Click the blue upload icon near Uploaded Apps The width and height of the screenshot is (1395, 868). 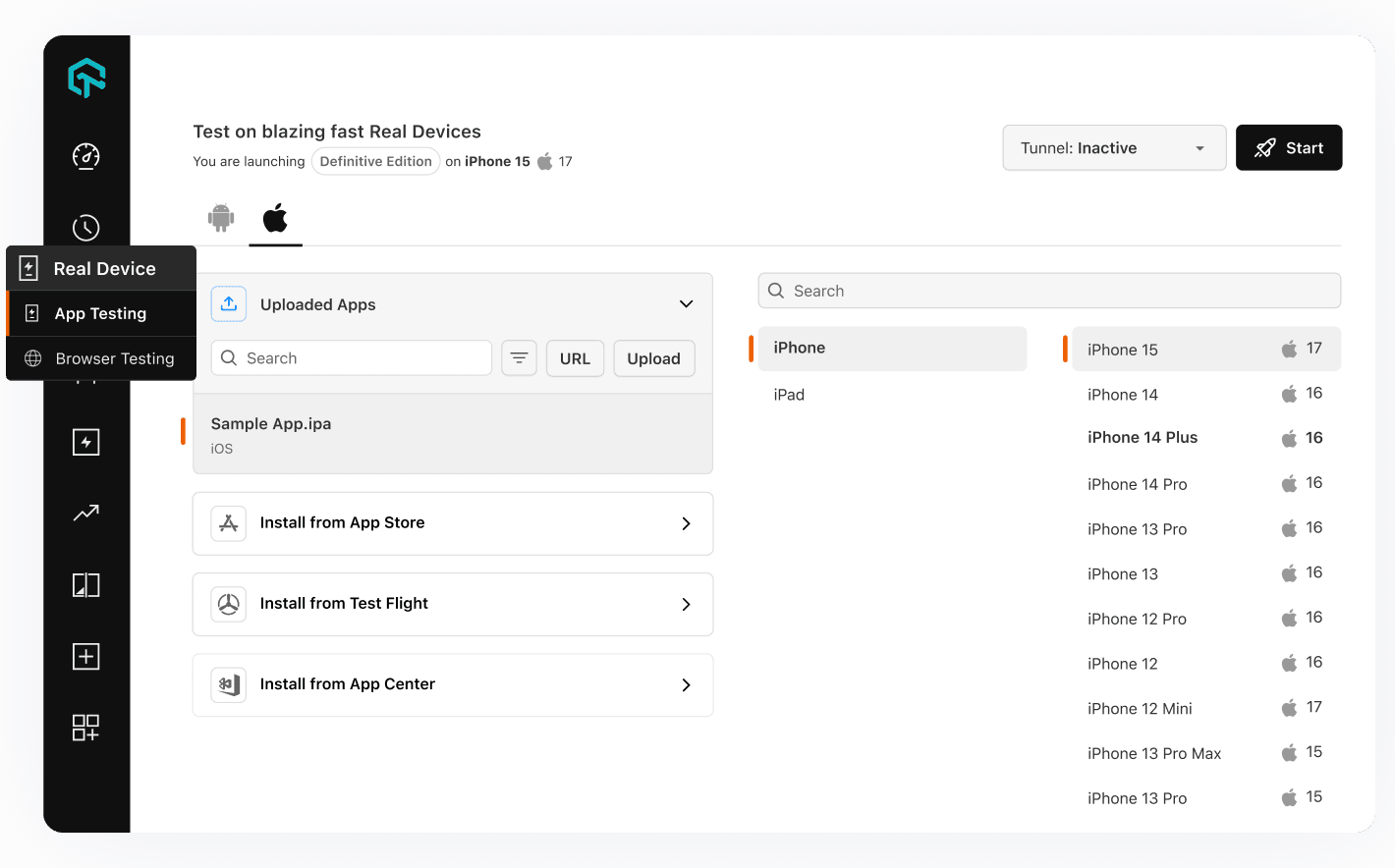pyautogui.click(x=228, y=303)
